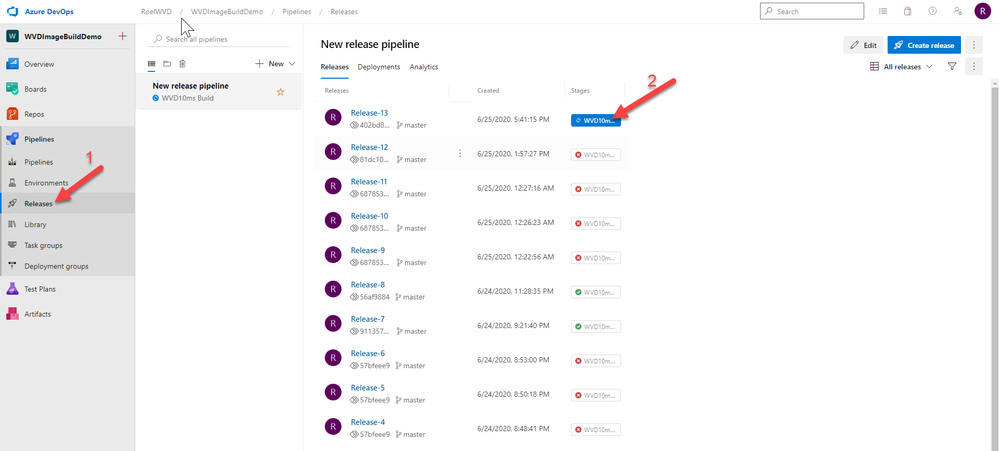Switch to list view of pipelines

point(152,64)
